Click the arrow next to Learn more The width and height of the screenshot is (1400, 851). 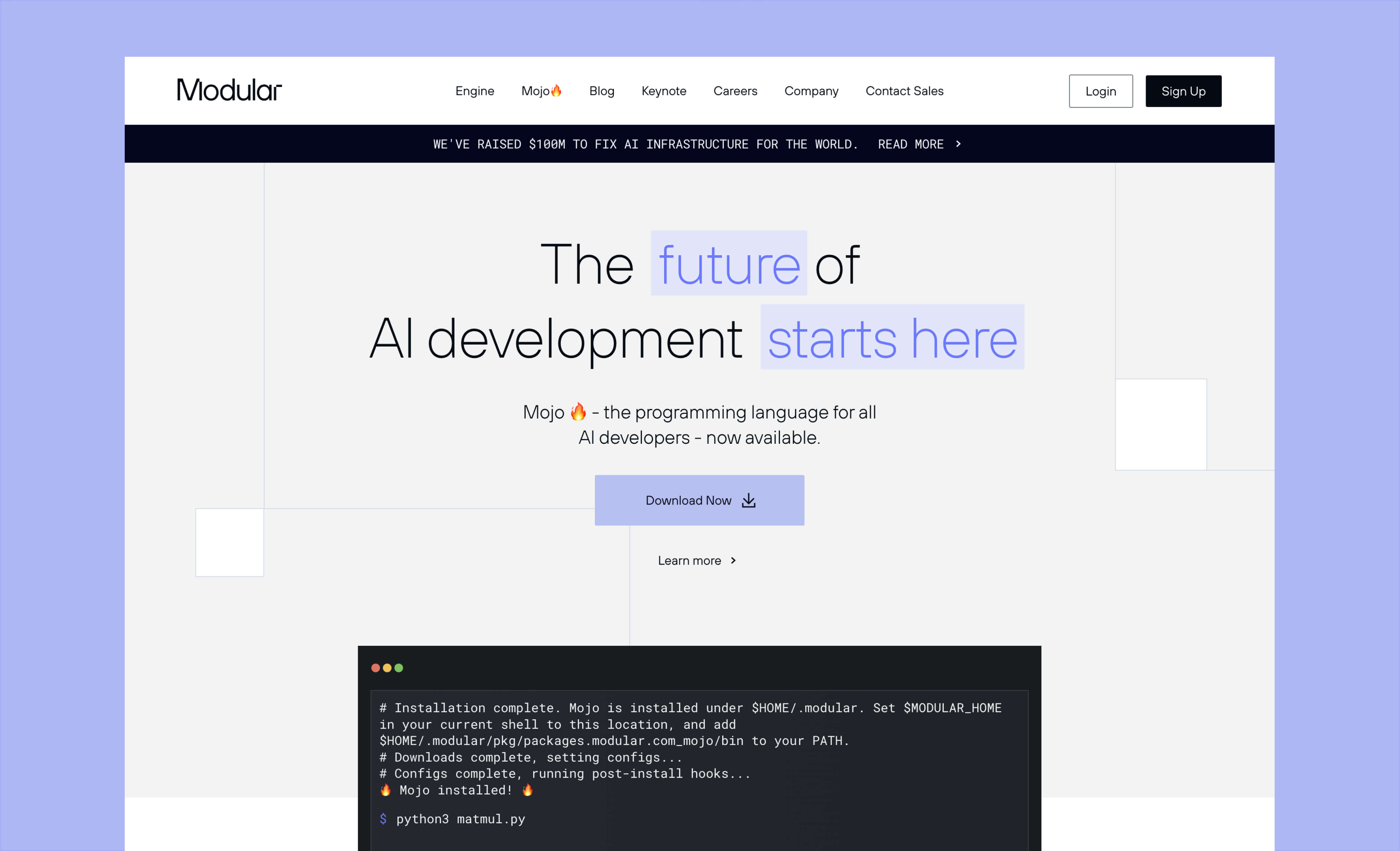pyautogui.click(x=734, y=560)
